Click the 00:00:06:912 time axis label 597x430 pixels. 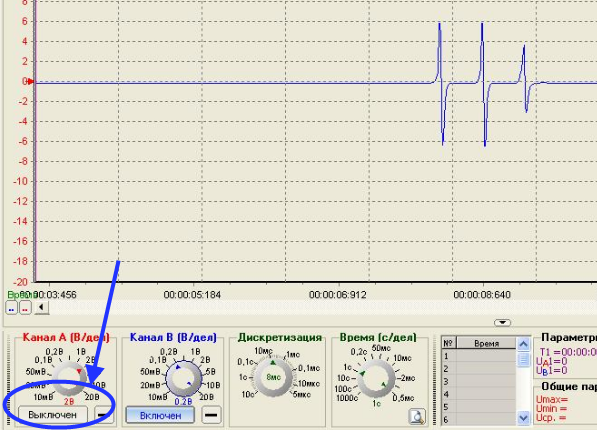tap(338, 295)
